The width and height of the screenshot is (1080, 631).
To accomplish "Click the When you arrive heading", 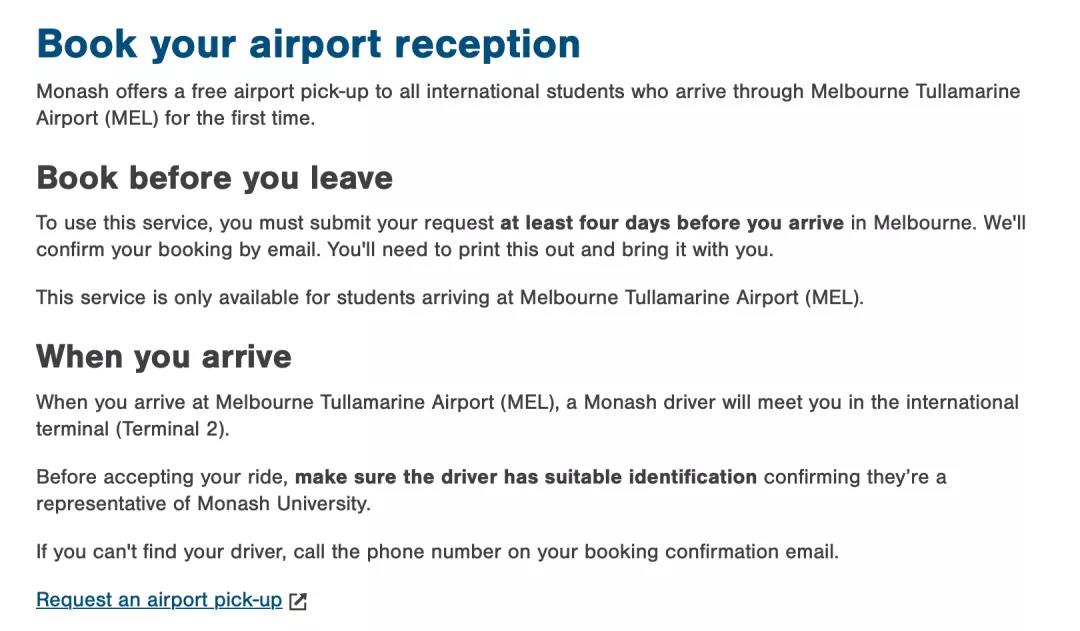I will (x=164, y=357).
